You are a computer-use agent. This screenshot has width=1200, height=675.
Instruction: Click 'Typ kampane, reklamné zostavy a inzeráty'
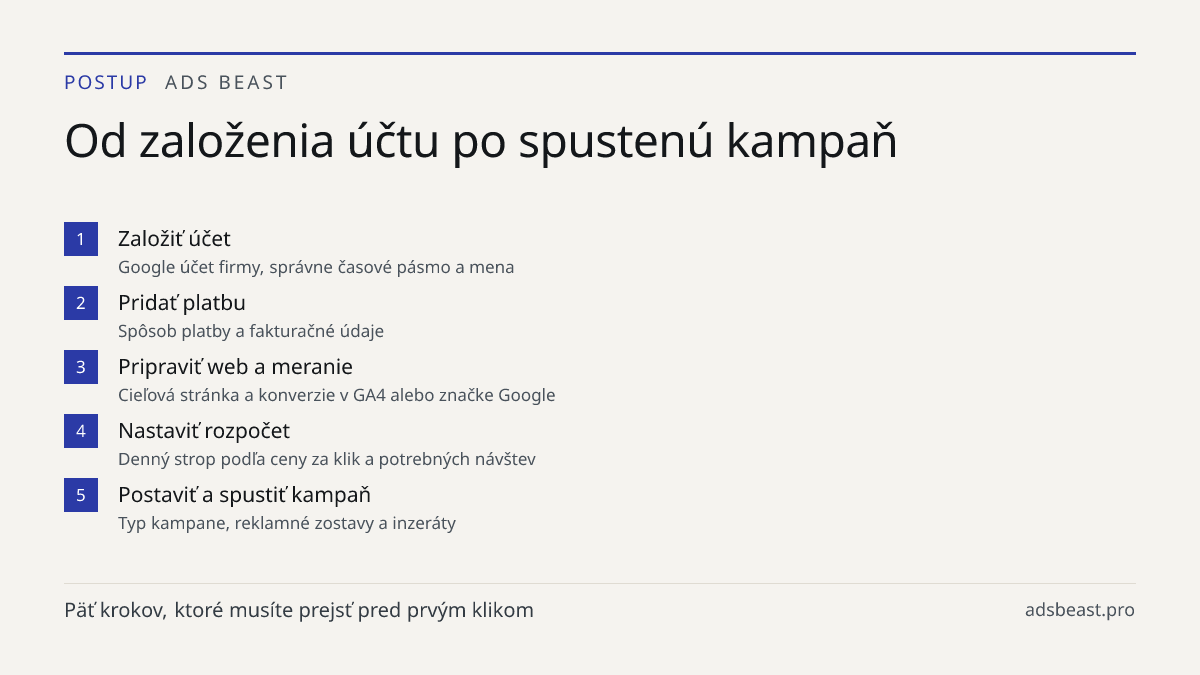coord(287,523)
